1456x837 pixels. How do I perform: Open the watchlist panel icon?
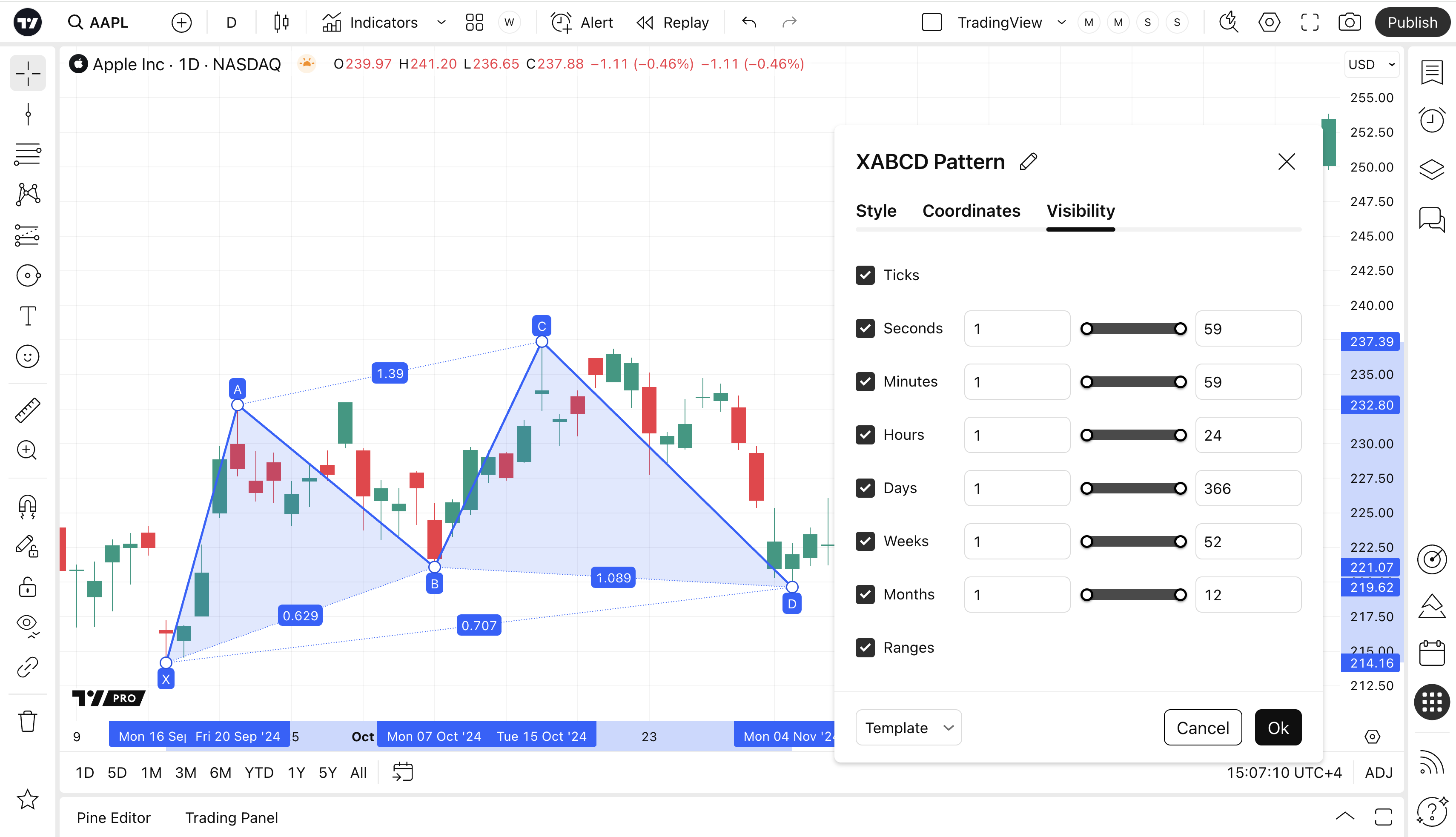click(1431, 72)
